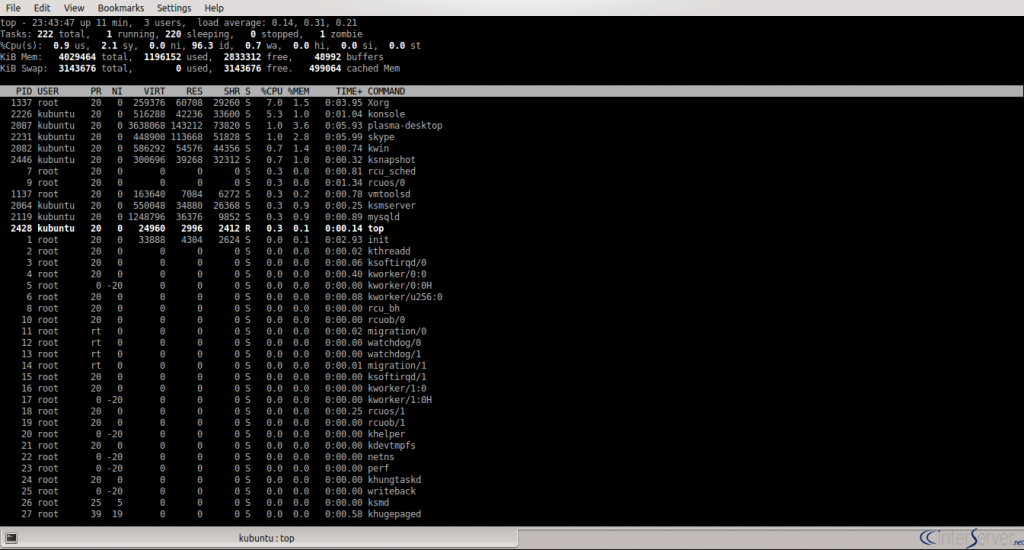The width and height of the screenshot is (1024, 550).
Task: Click the rcuos/0 process name
Action: coord(386,183)
